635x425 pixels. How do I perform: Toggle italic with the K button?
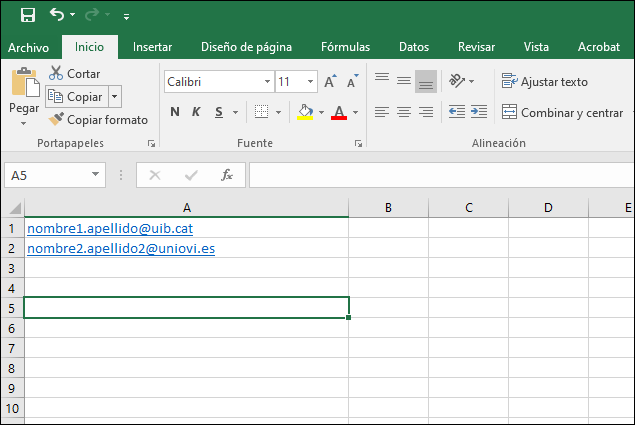[x=196, y=112]
